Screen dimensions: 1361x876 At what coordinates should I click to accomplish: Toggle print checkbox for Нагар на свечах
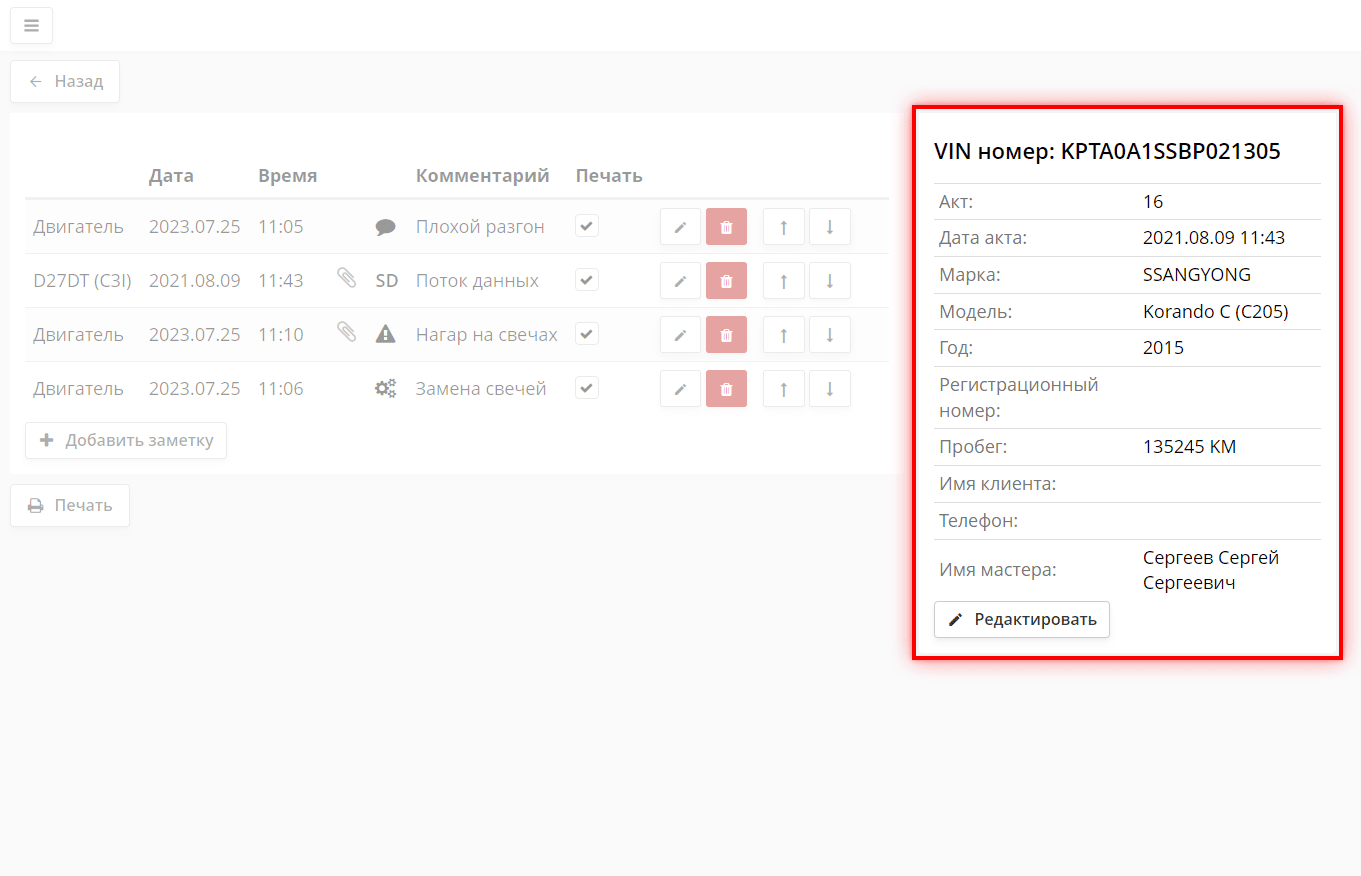pos(587,334)
